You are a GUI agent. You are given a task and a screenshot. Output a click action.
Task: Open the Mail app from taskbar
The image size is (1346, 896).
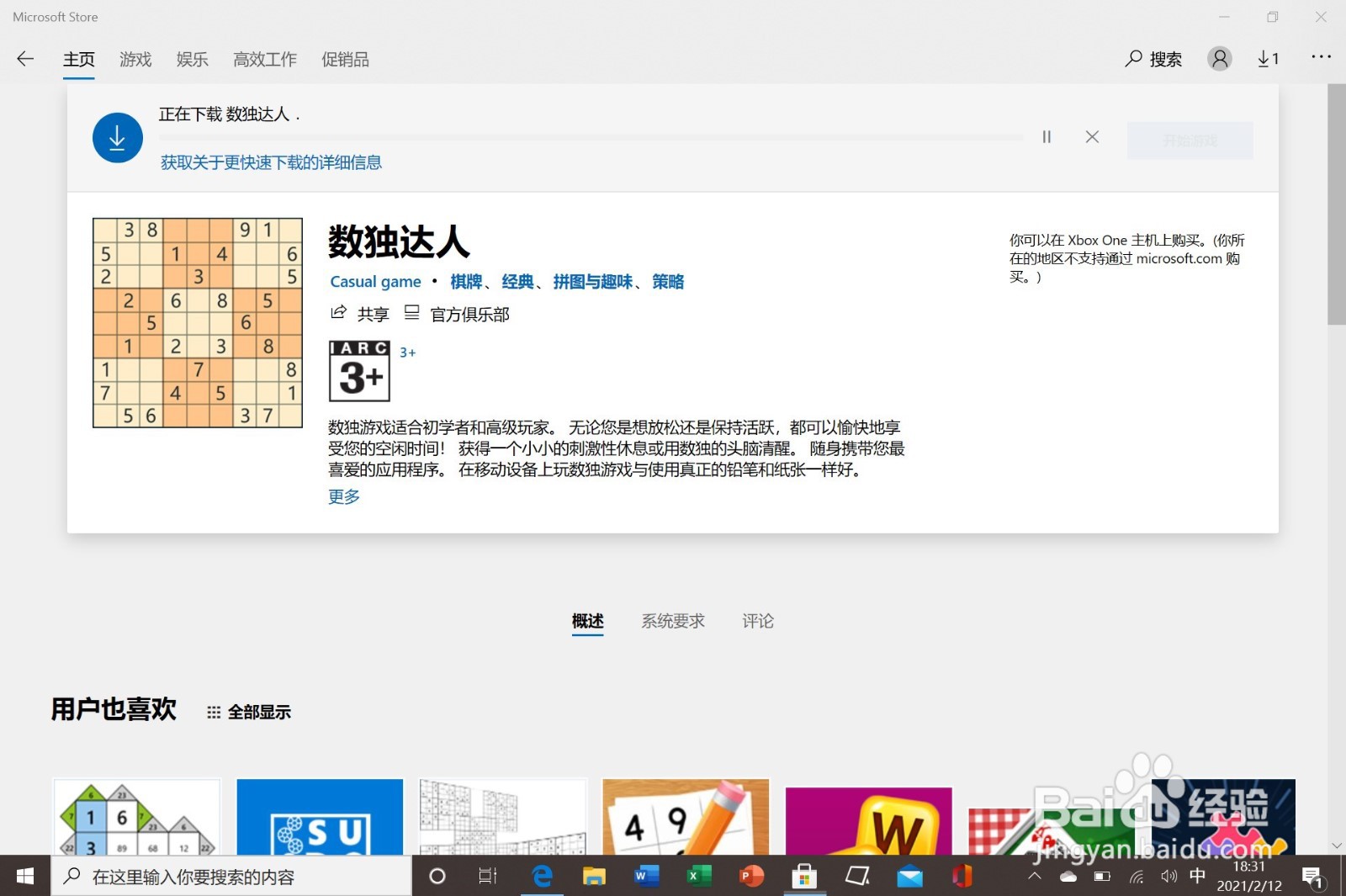click(909, 877)
